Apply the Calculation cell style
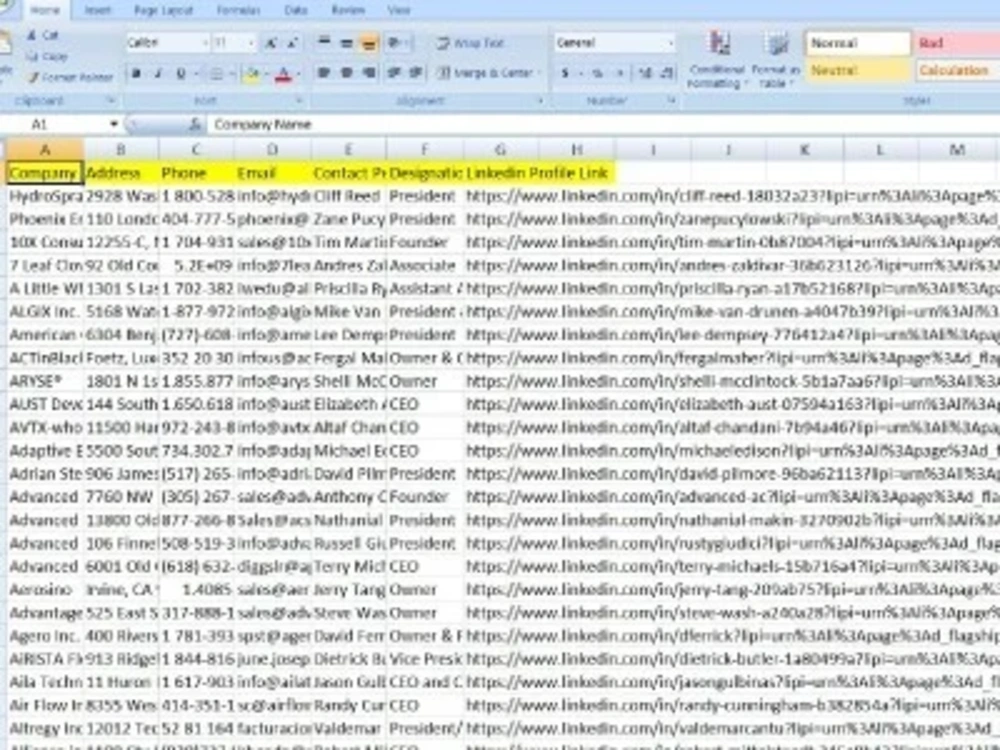Image resolution: width=1000 pixels, height=750 pixels. pyautogui.click(x=958, y=70)
